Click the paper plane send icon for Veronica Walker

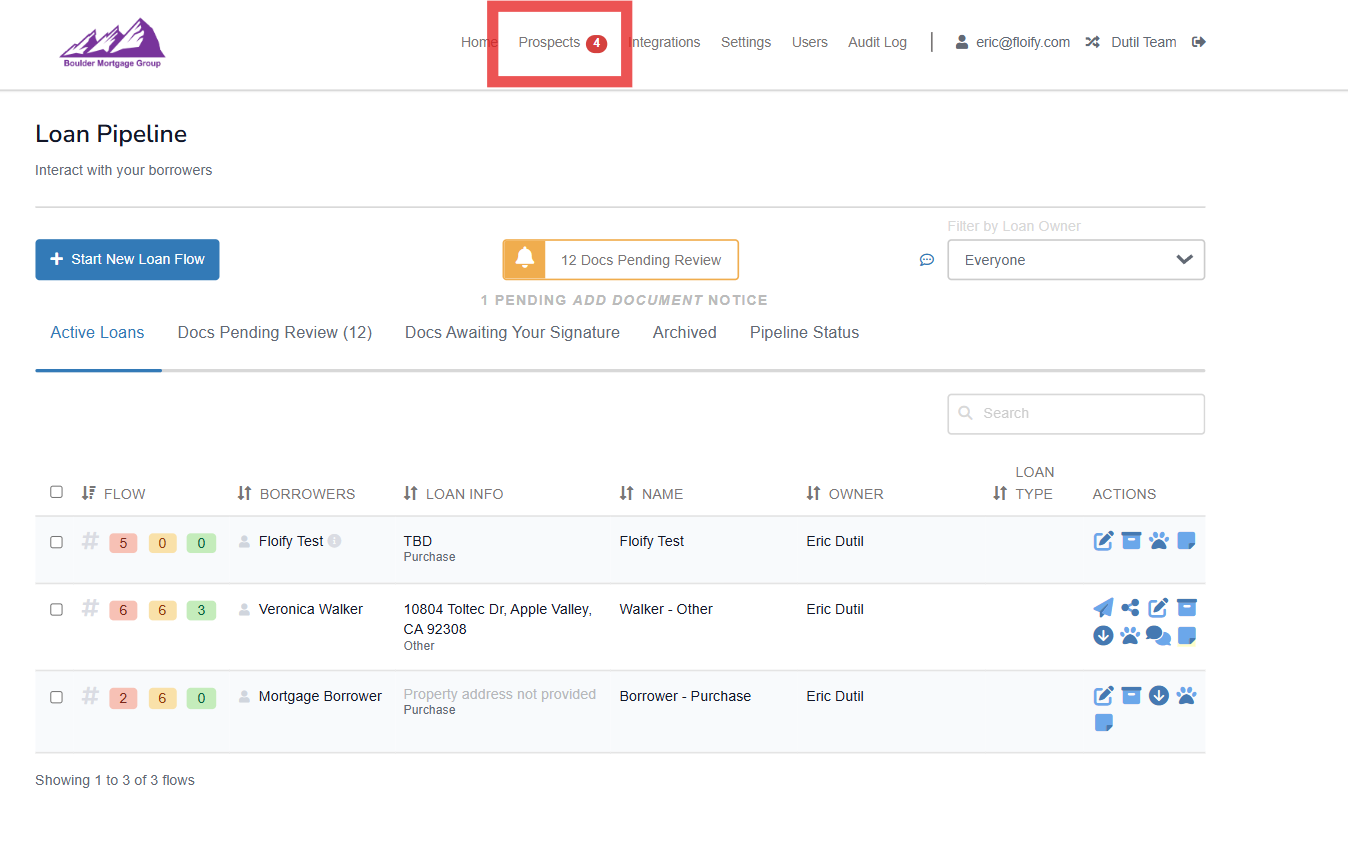tap(1103, 608)
